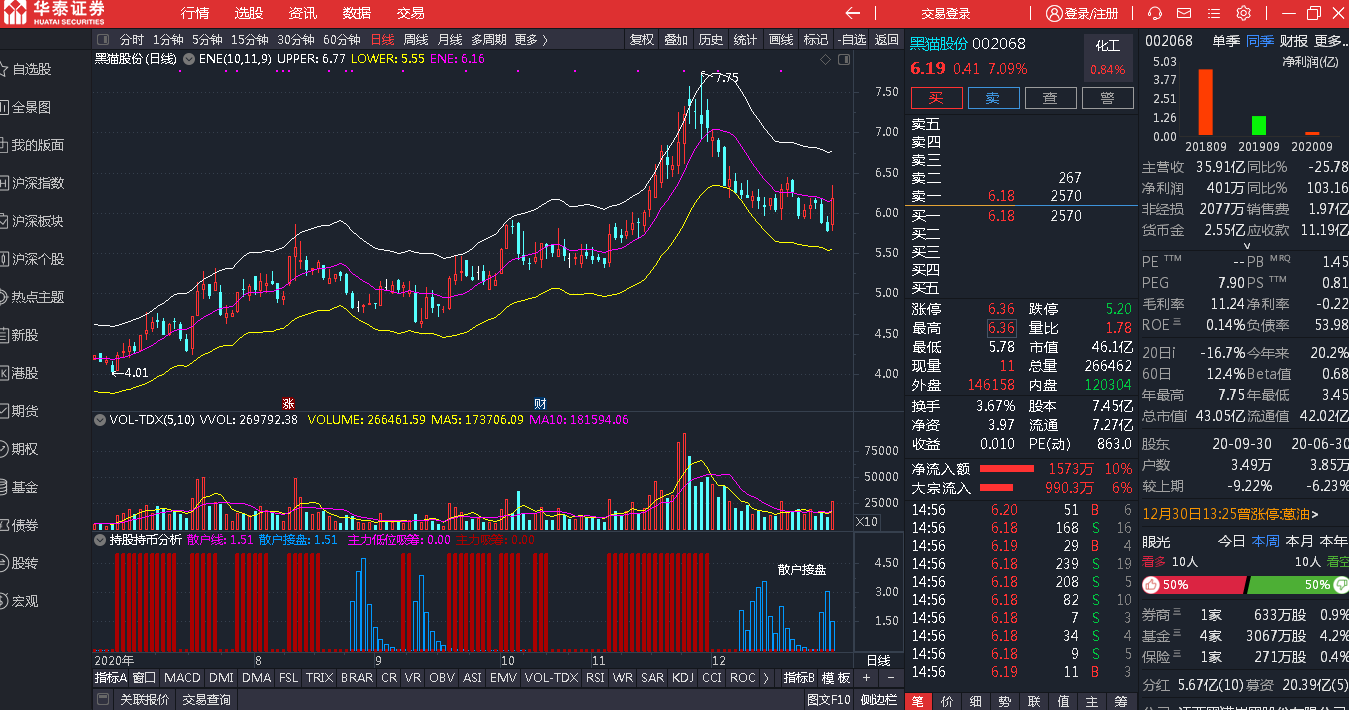This screenshot has width=1349, height=710.
Task: Click the green 看空 50% sentiment bar
Action: [x=1298, y=585]
